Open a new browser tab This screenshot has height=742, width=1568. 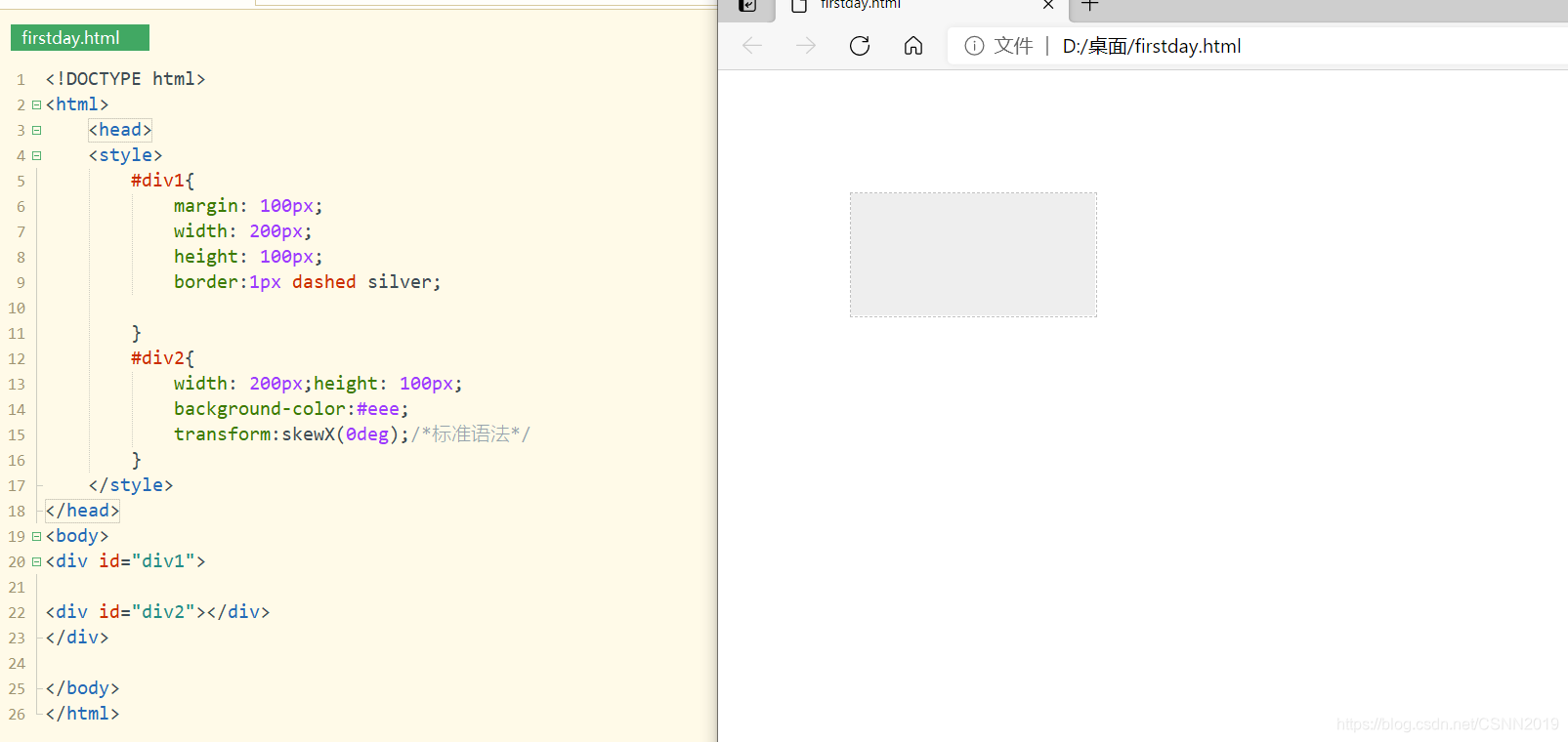[x=1090, y=5]
